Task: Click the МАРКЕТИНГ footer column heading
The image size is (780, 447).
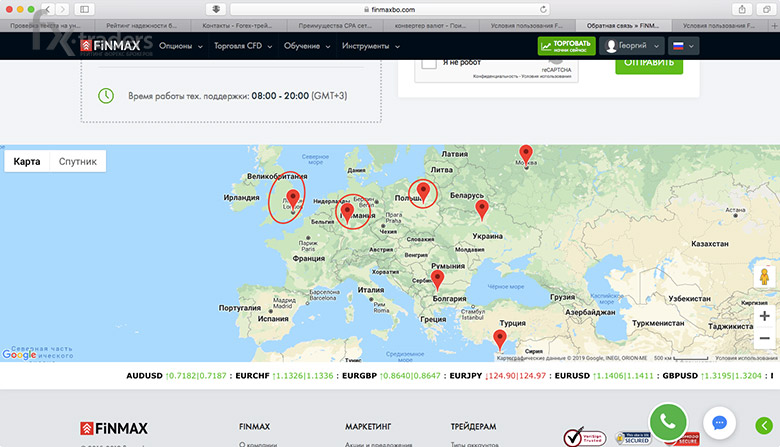Action: pos(368,427)
